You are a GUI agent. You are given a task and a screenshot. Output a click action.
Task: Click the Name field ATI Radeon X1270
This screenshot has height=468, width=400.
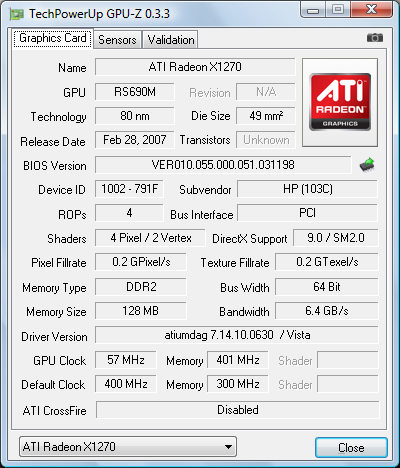(195, 67)
